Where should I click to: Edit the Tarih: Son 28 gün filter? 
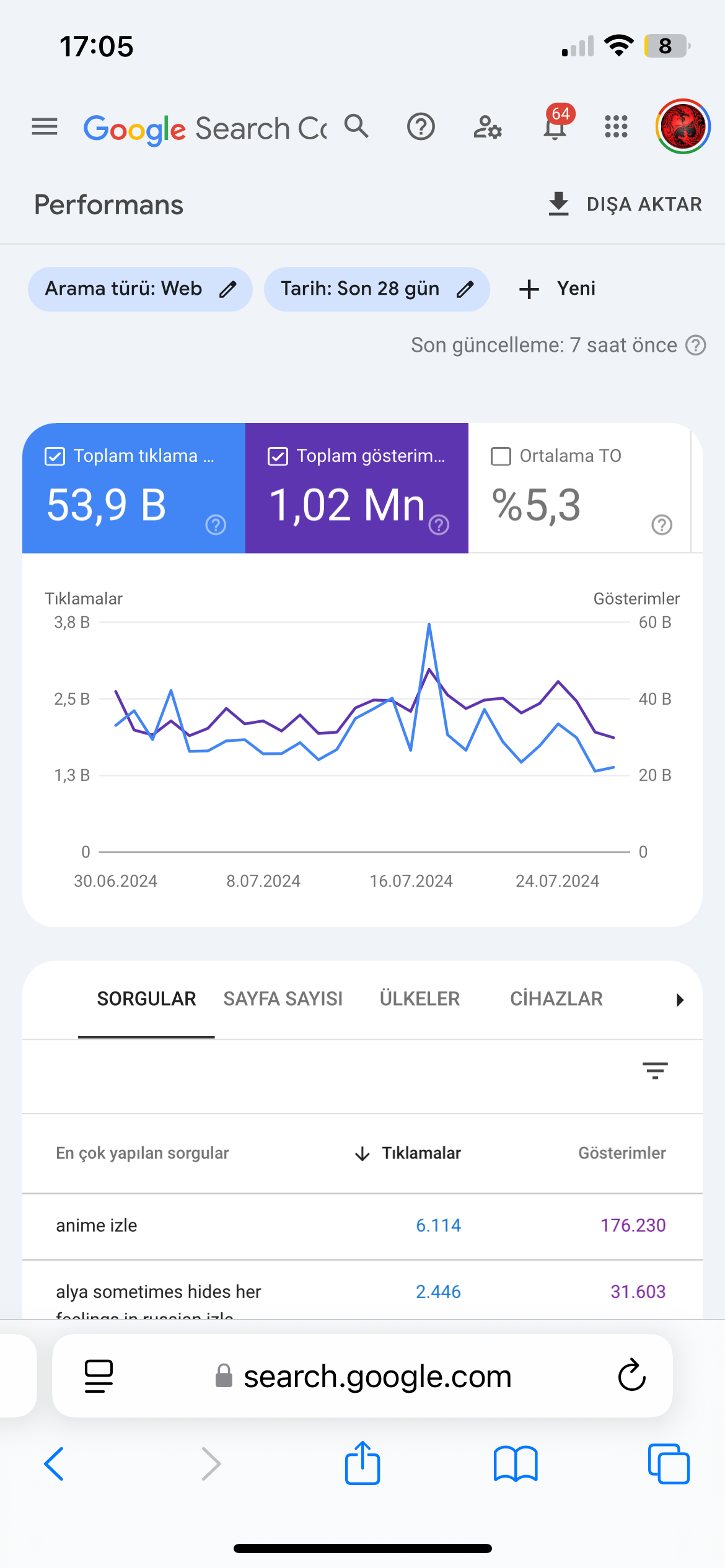(377, 289)
